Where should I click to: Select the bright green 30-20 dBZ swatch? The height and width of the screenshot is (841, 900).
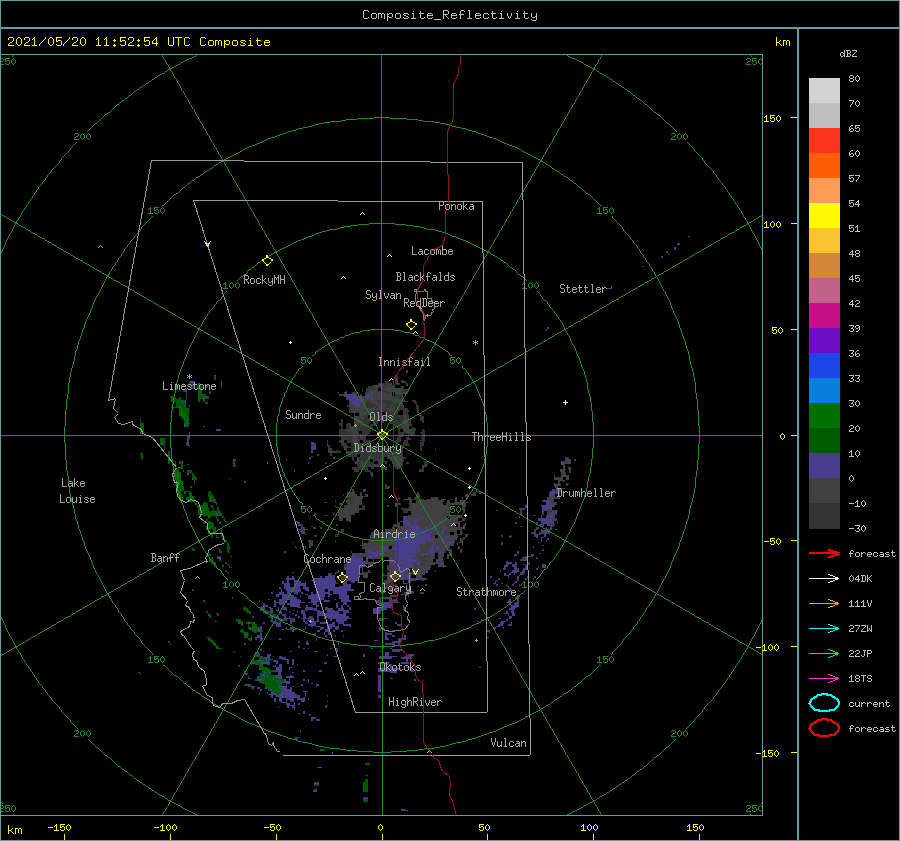click(x=824, y=415)
